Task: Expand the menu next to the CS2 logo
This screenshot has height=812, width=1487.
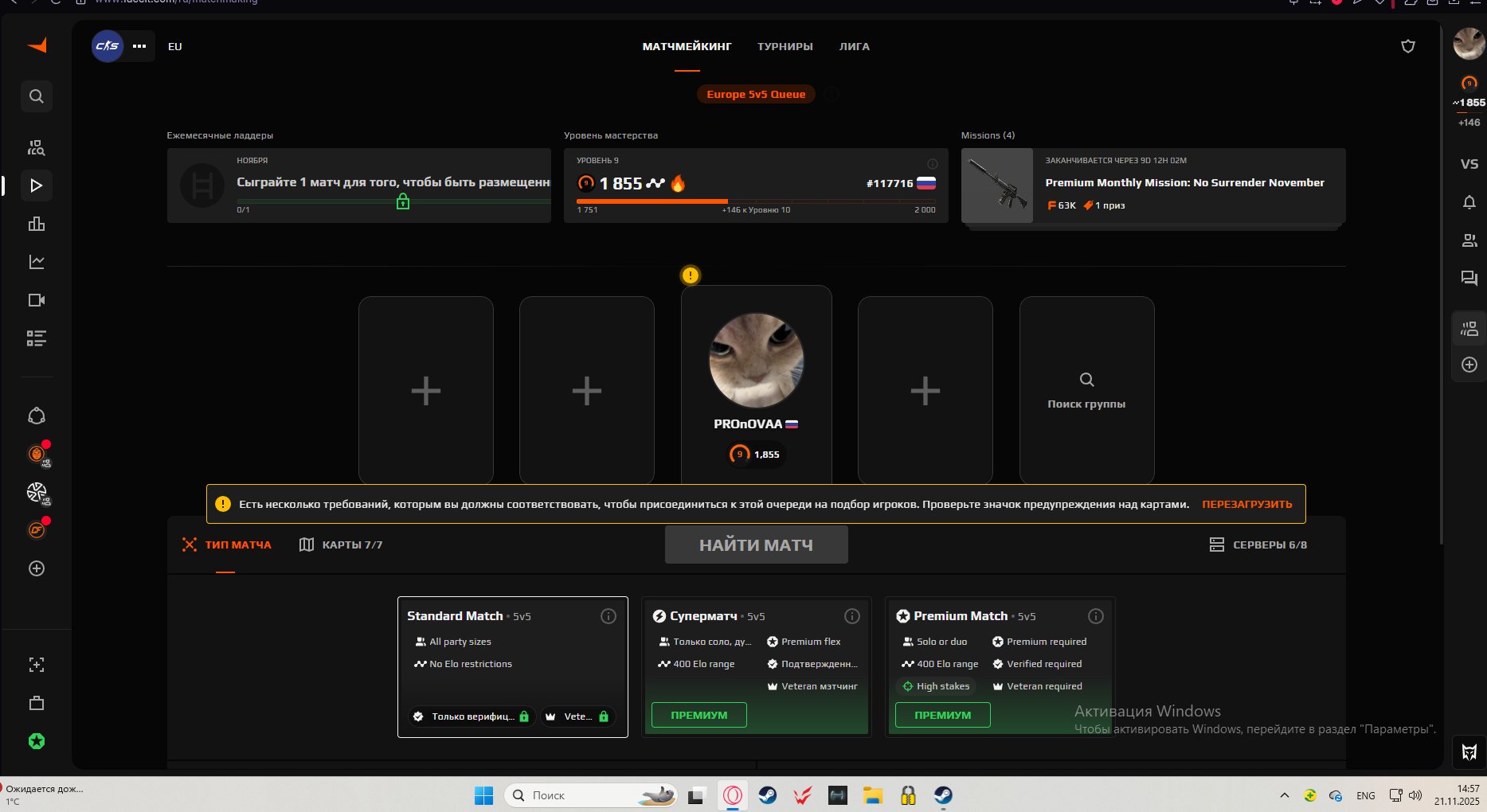Action: point(139,46)
